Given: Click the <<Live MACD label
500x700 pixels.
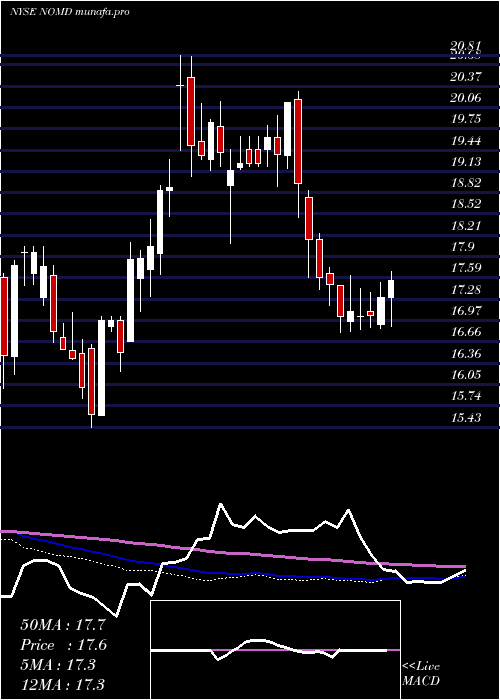Looking at the screenshot, I should [421, 673].
